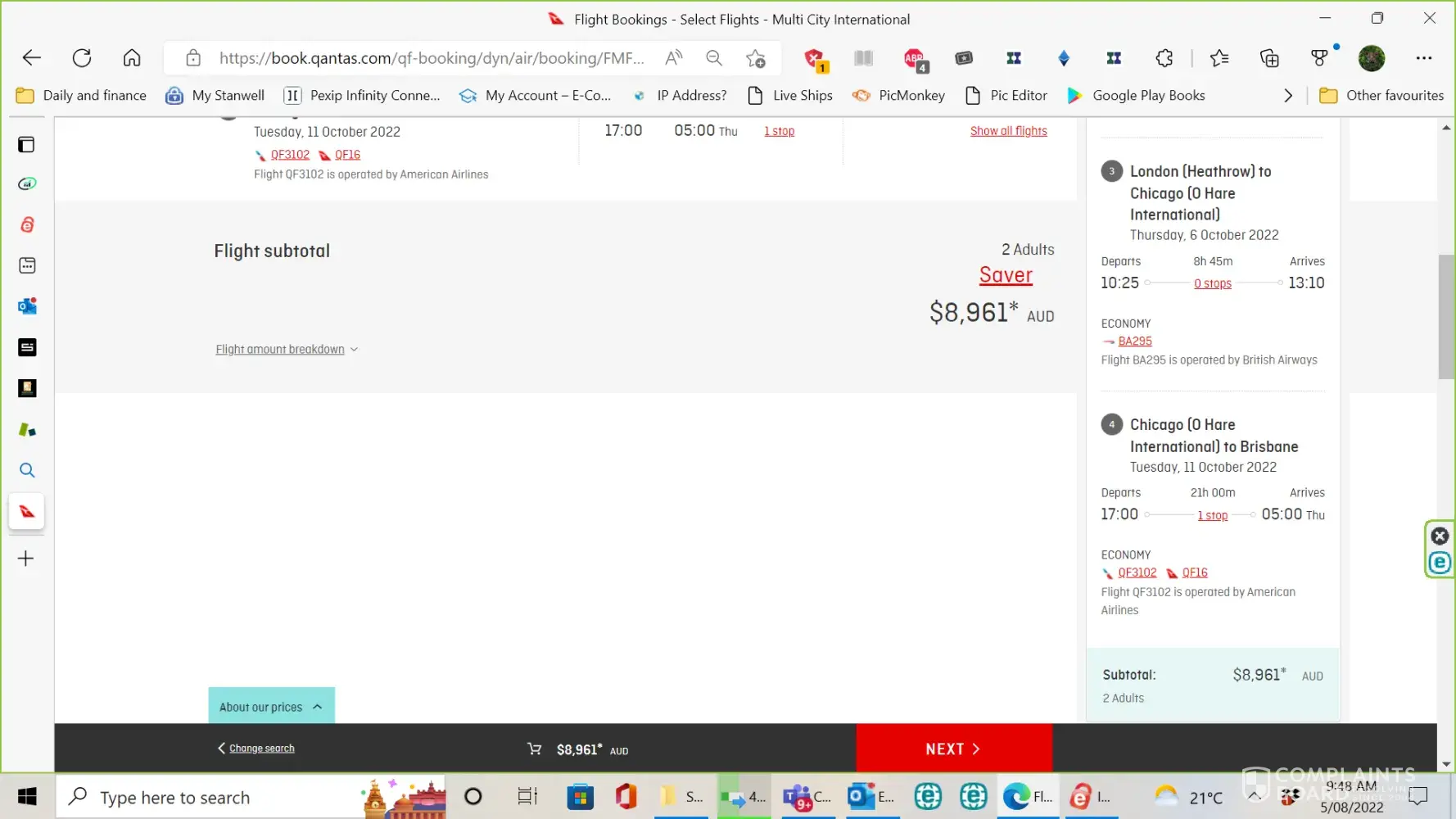Click the Type here to search box

(x=251, y=797)
